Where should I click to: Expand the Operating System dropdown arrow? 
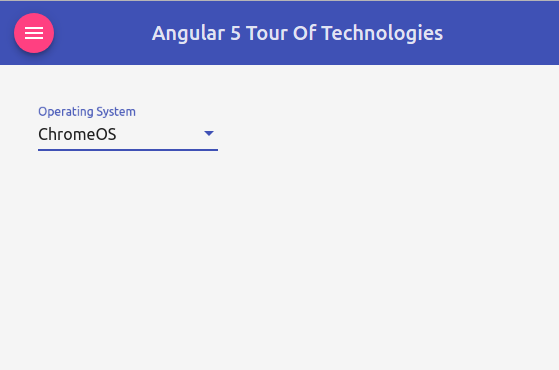(209, 134)
